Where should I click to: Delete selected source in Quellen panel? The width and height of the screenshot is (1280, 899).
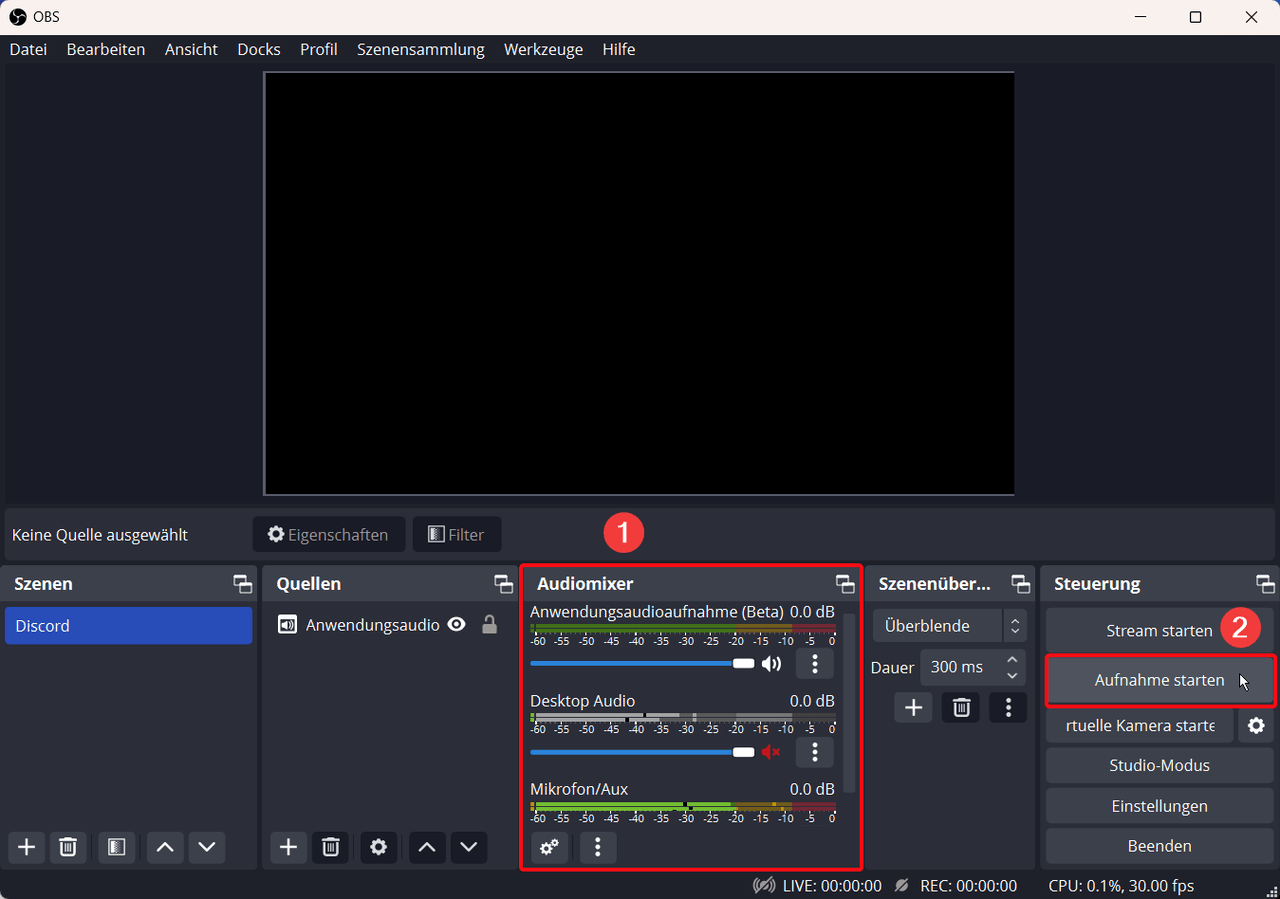(x=330, y=847)
